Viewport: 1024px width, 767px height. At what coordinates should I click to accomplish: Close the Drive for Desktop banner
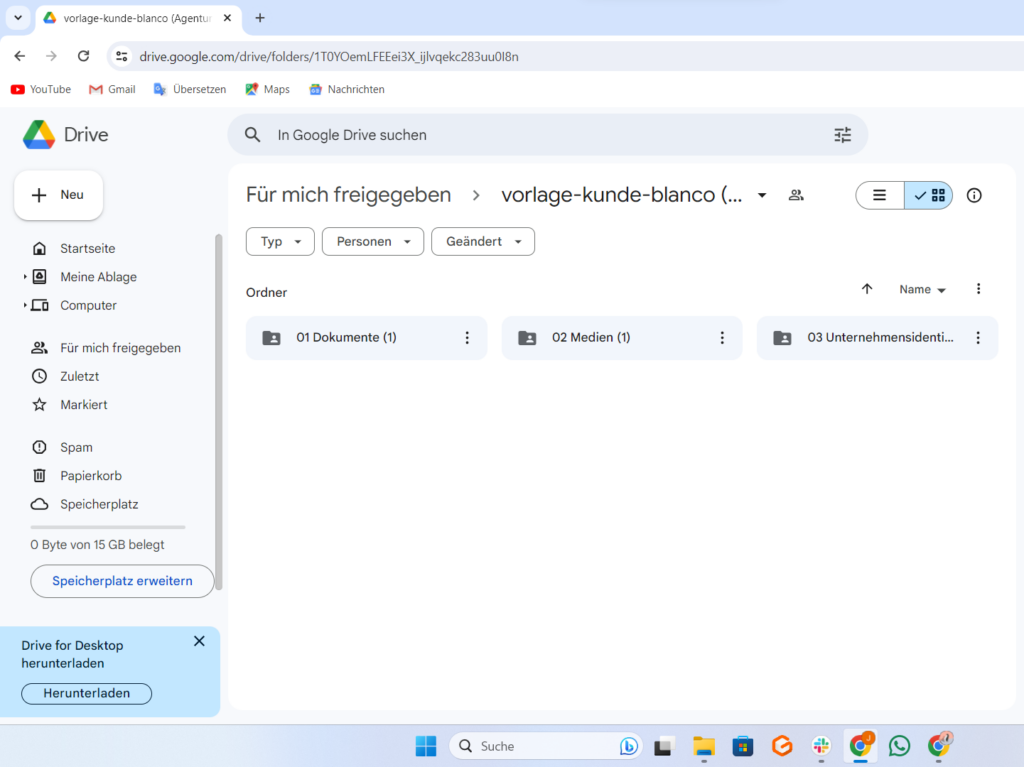click(199, 641)
